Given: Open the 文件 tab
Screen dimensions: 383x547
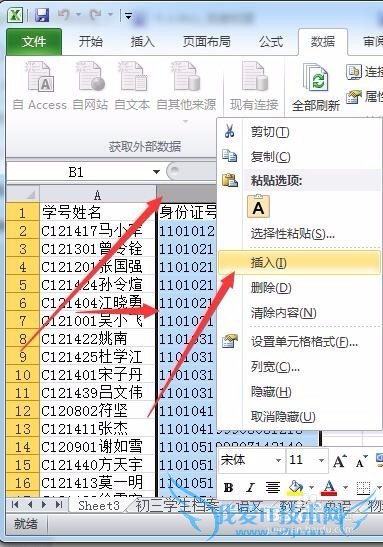Looking at the screenshot, I should click(x=34, y=42).
